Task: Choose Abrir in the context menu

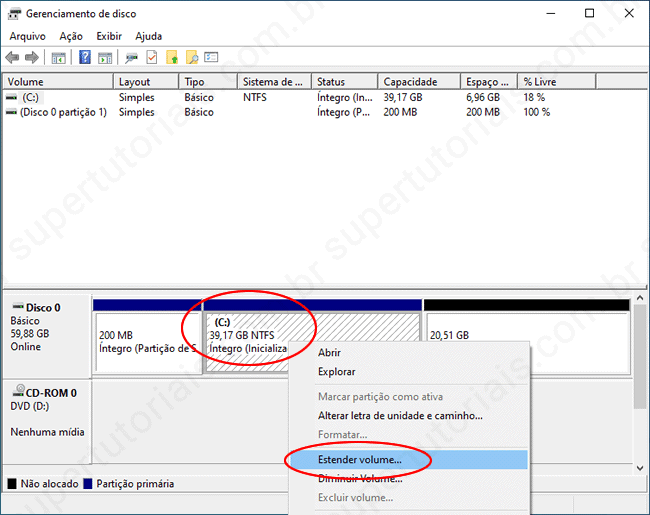Action: pyautogui.click(x=408, y=352)
